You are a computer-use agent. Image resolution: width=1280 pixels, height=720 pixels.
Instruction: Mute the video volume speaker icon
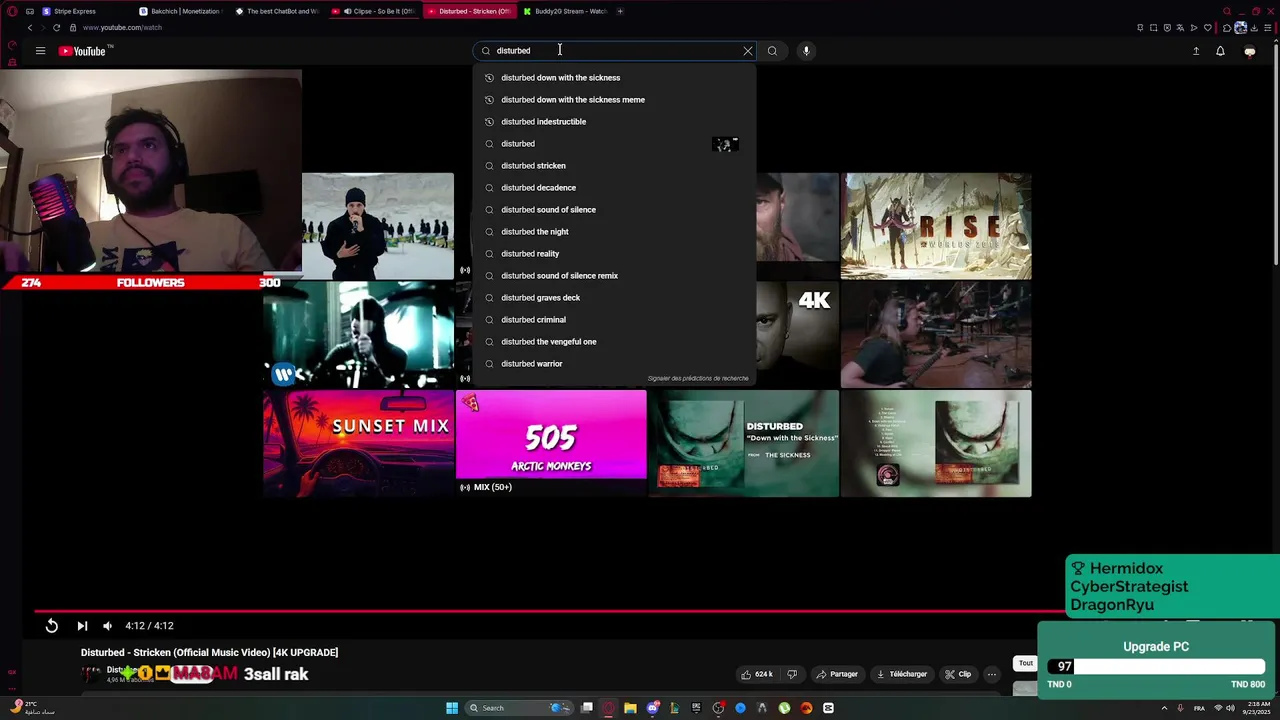108,626
